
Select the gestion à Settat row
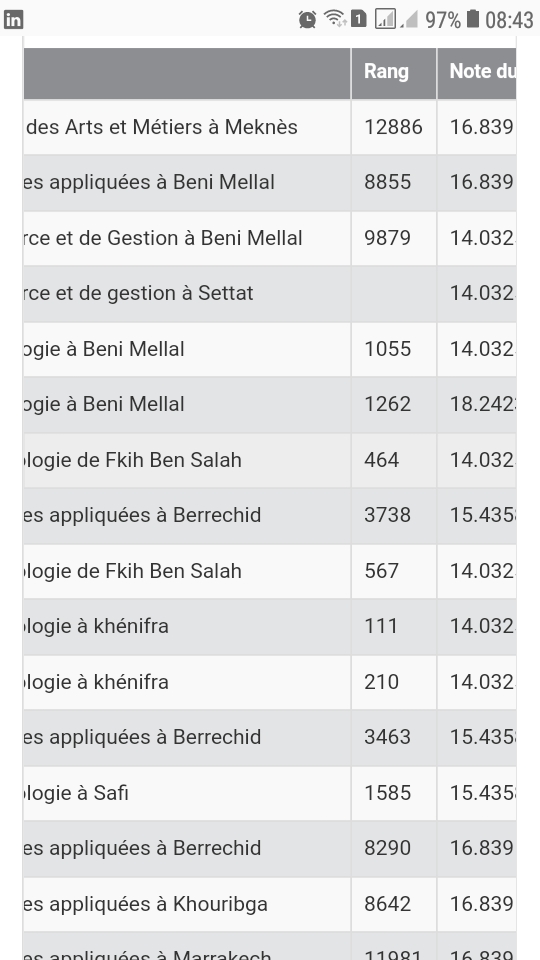pos(269,293)
